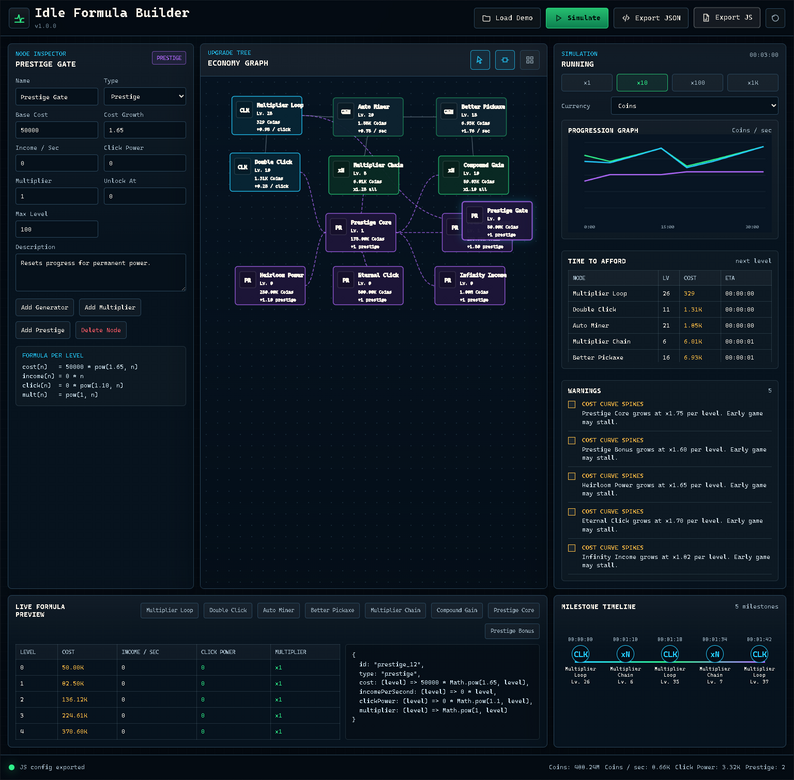794x780 pixels.
Task: Check the Eternal Click cost curve warning
Action: (572, 512)
